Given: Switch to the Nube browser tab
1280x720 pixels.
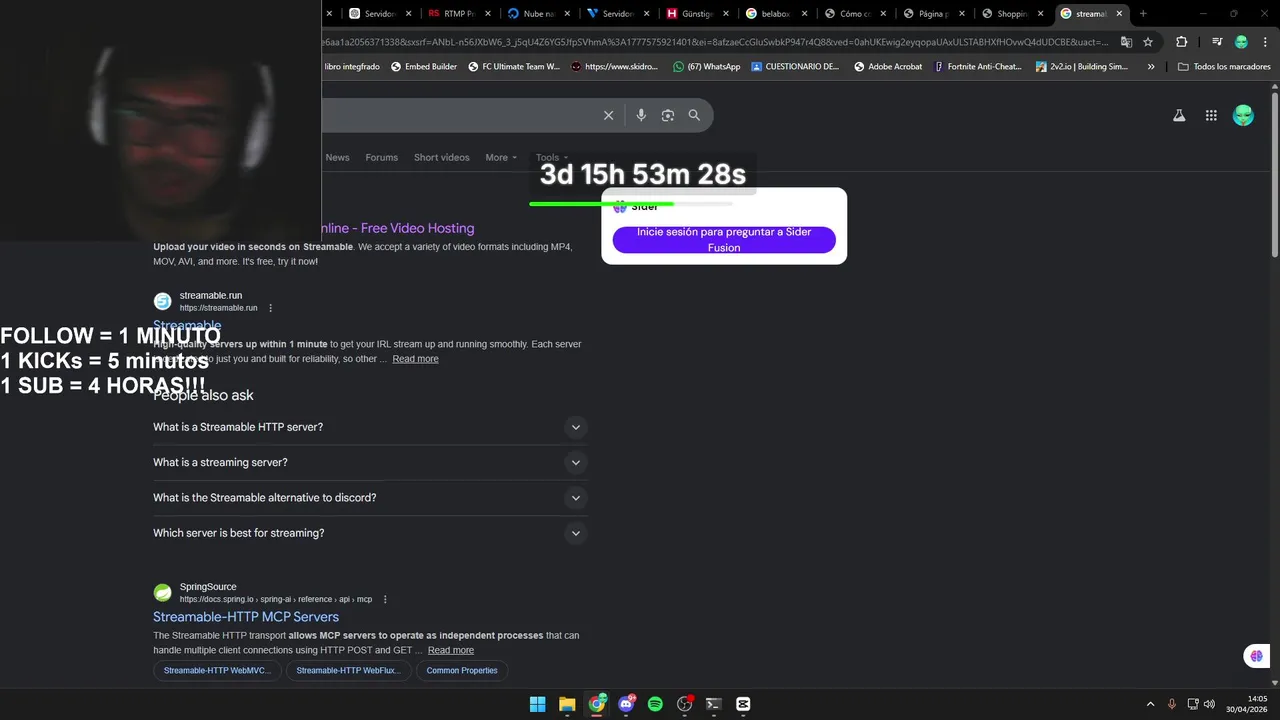Looking at the screenshot, I should tap(538, 14).
